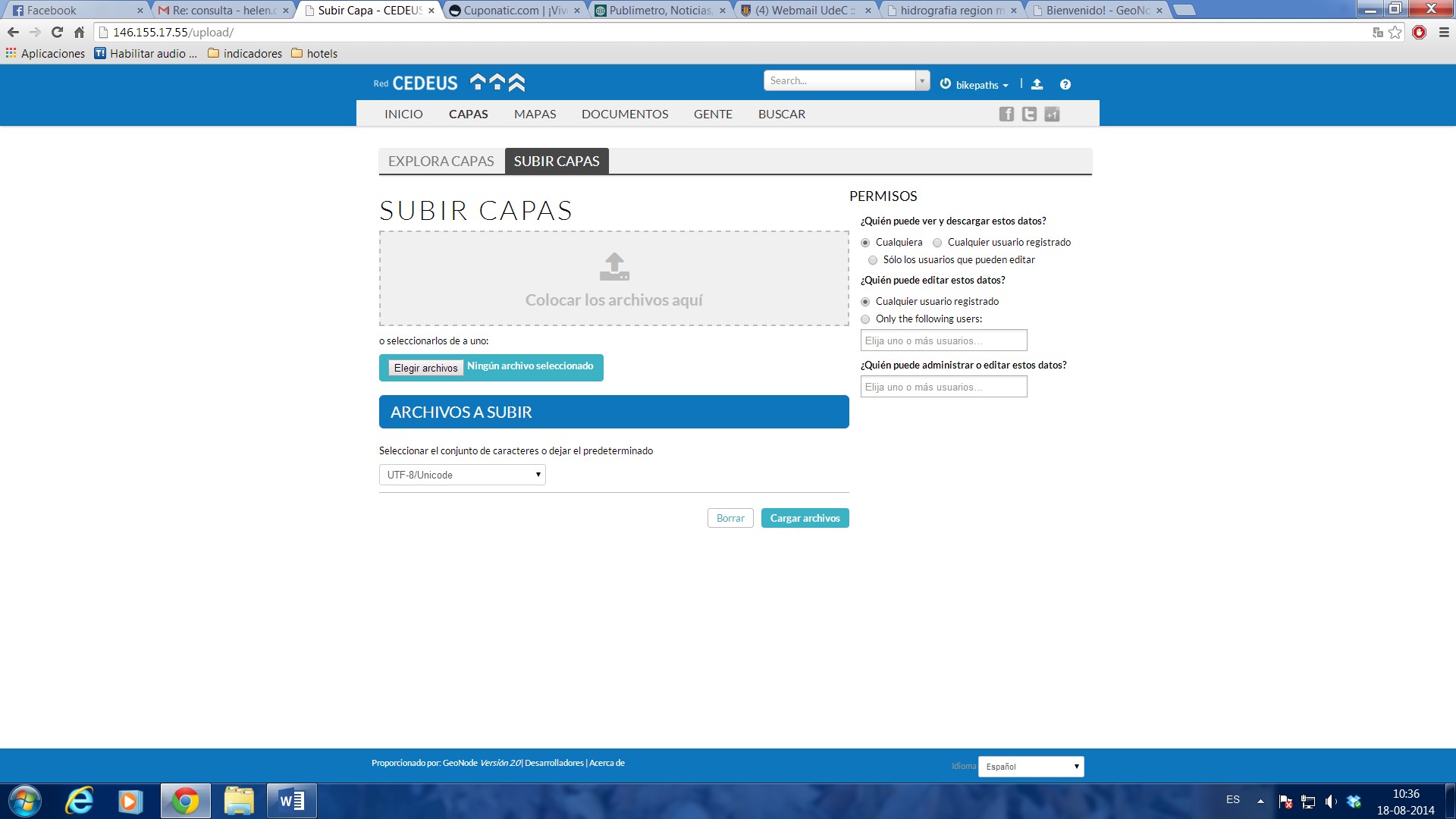The height and width of the screenshot is (819, 1456).
Task: Click the Elegir archivos button
Action: coord(425,368)
